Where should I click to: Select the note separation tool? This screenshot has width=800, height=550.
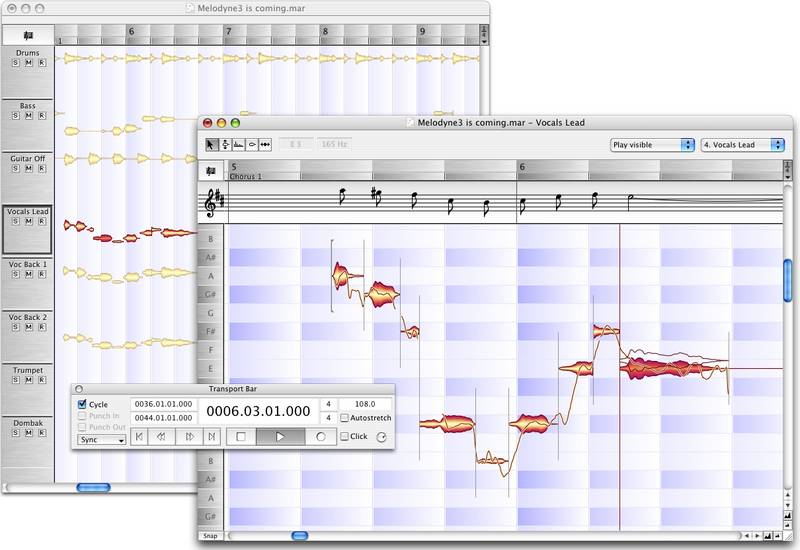coord(265,144)
